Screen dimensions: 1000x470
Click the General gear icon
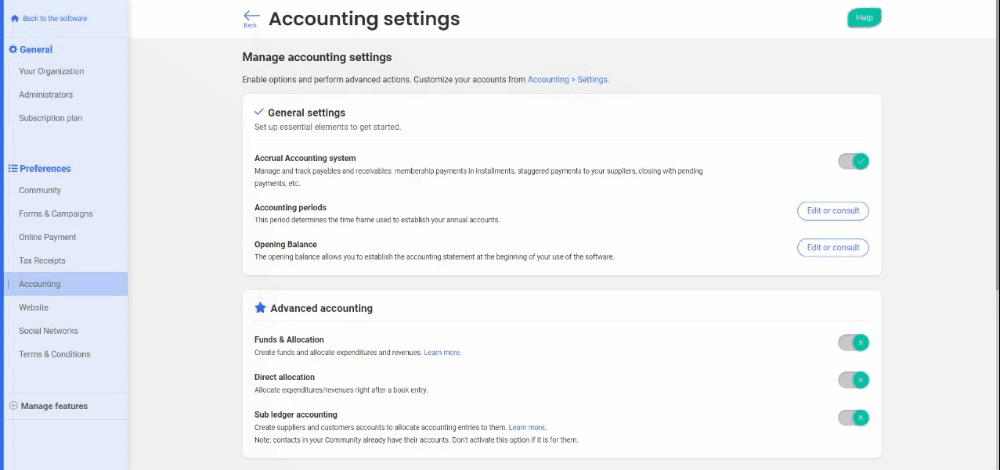[x=13, y=50]
